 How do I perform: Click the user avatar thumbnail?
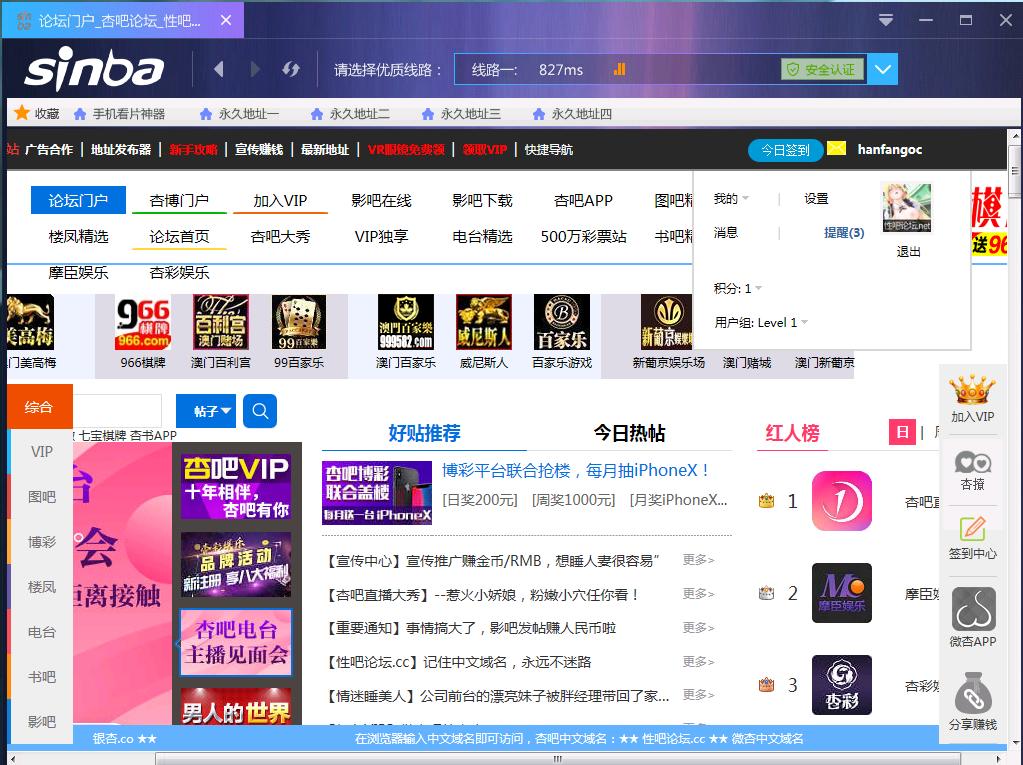pyautogui.click(x=907, y=207)
